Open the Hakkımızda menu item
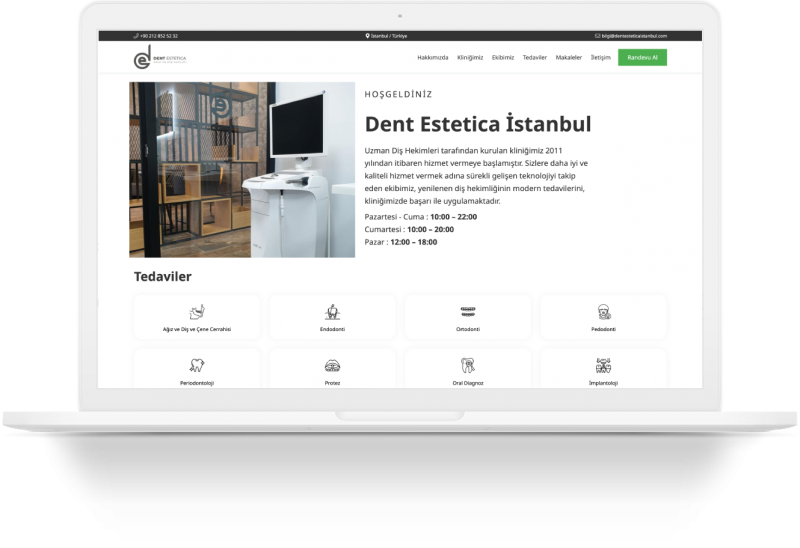 [433, 58]
